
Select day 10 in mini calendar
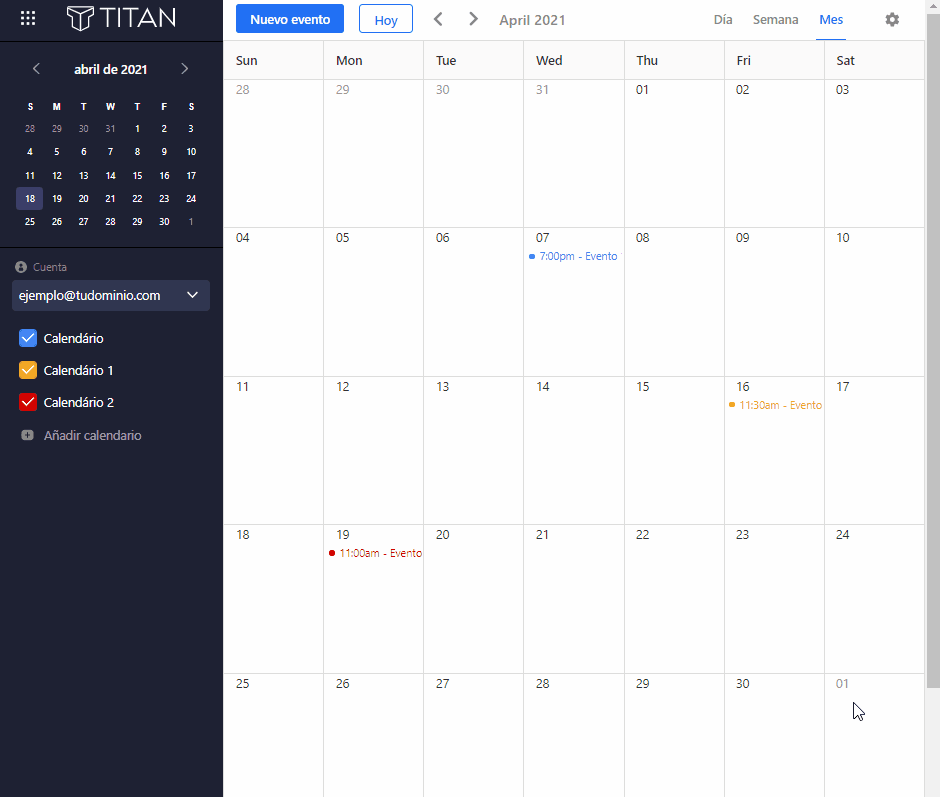click(x=191, y=152)
